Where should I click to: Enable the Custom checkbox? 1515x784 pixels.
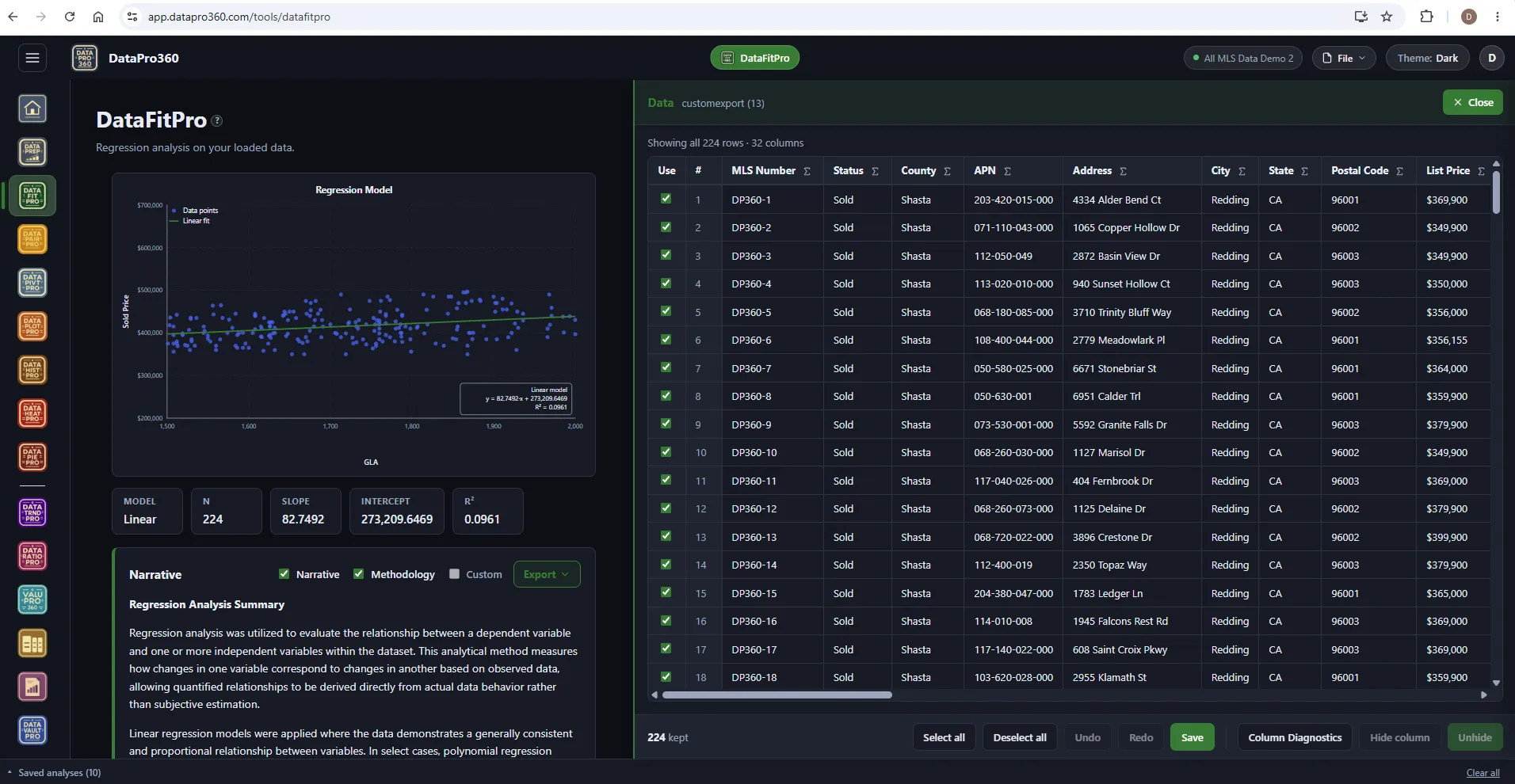[x=454, y=574]
